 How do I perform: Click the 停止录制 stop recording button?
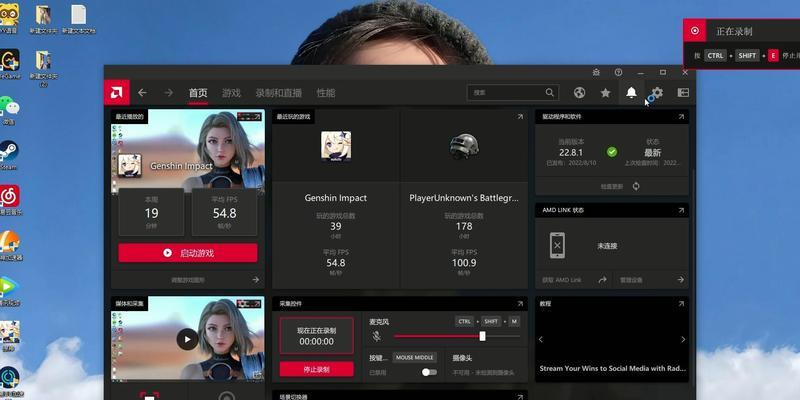pos(316,369)
